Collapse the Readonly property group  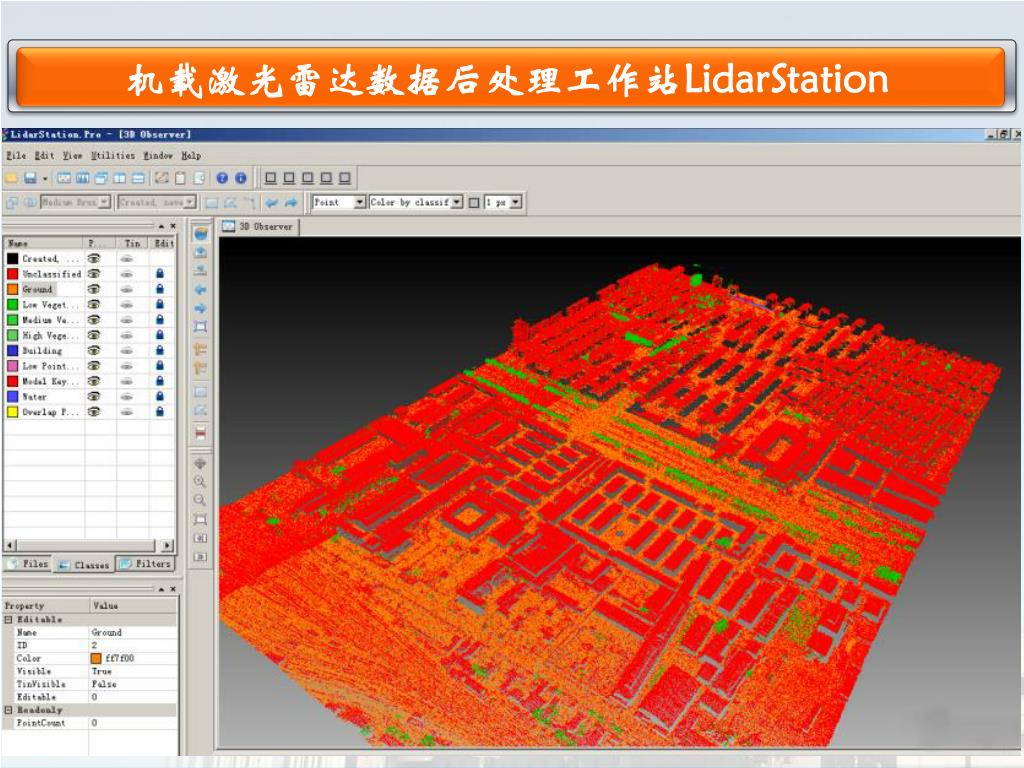[x=8, y=709]
